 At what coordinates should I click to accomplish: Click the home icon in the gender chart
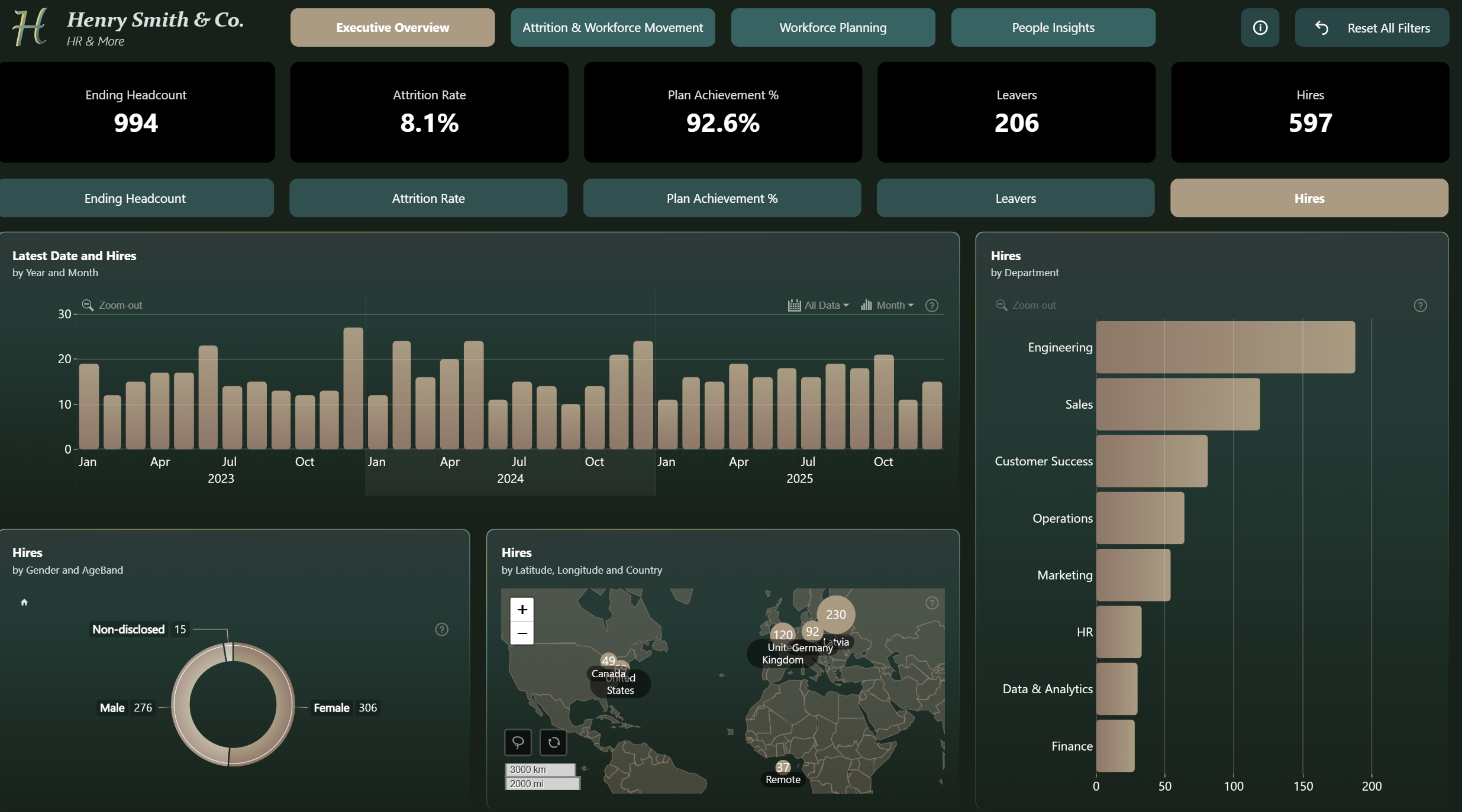click(24, 602)
